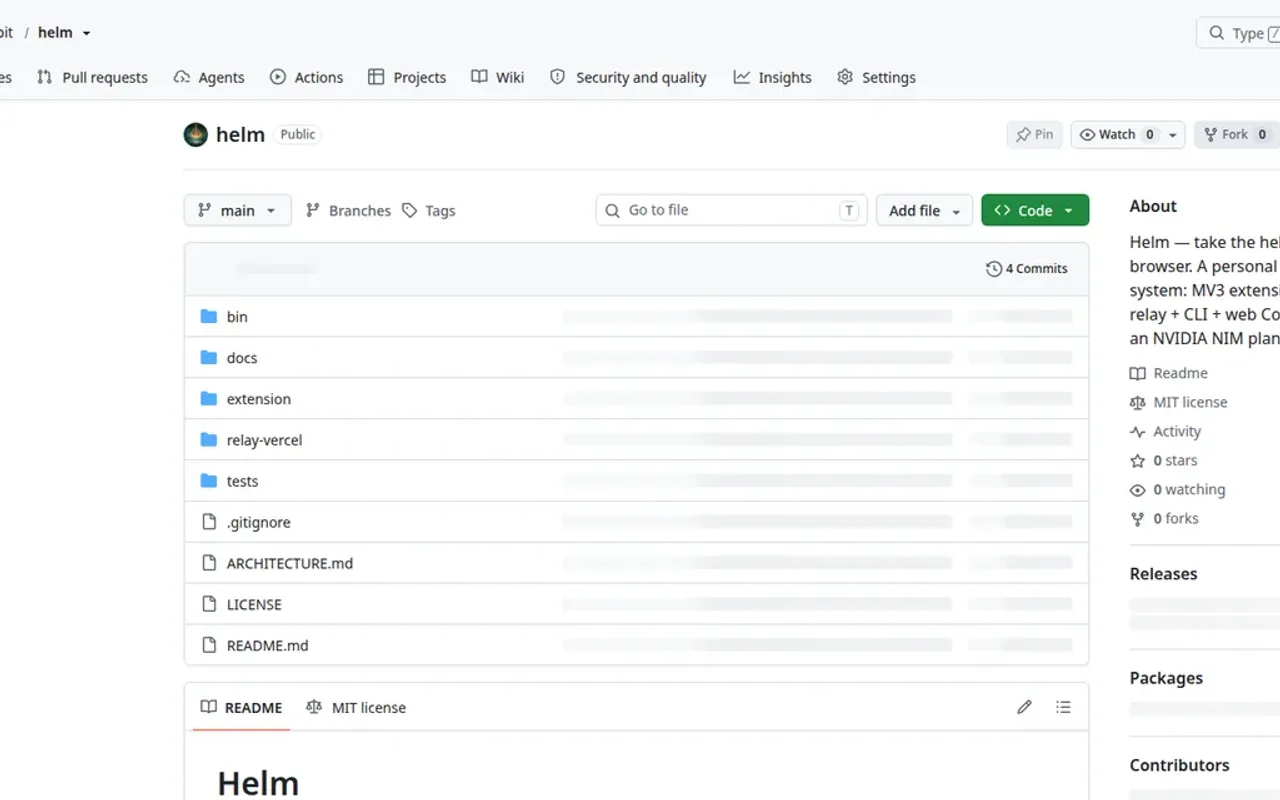Click the scales icon beside MIT license in About
This screenshot has height=800, width=1280.
click(x=1137, y=403)
